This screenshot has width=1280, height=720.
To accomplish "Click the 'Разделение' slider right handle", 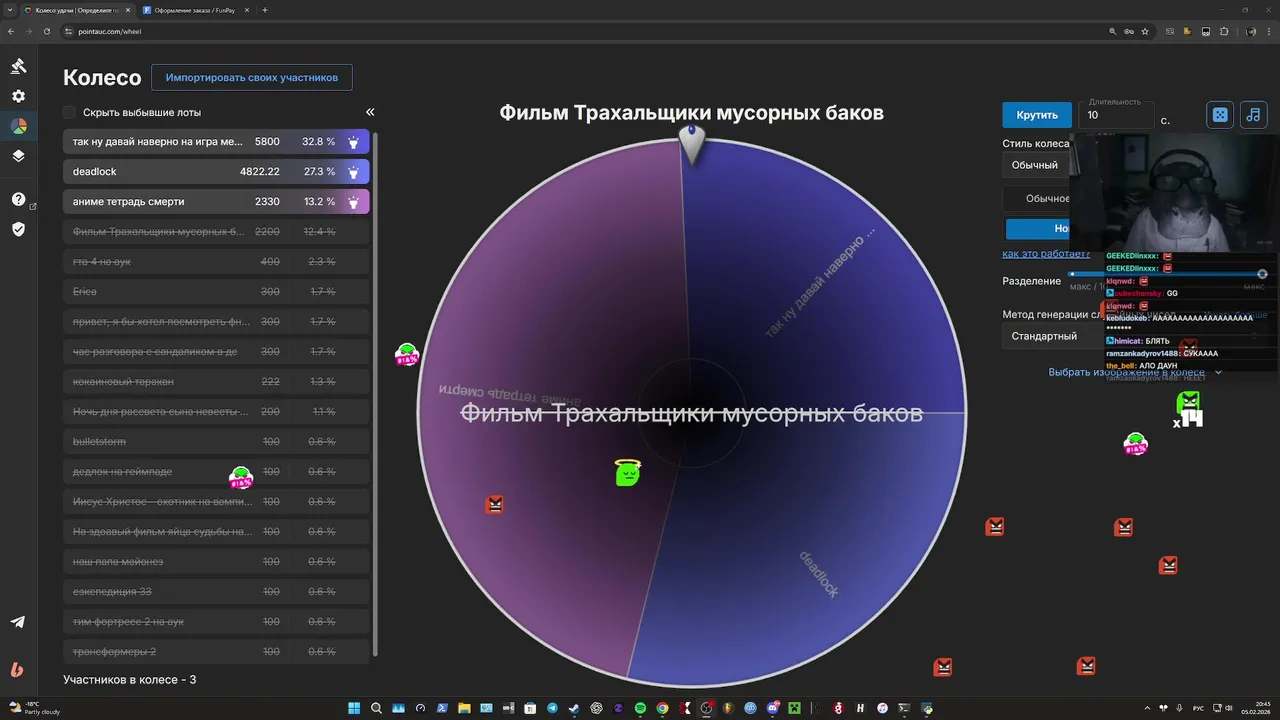I will click(x=1262, y=274).
